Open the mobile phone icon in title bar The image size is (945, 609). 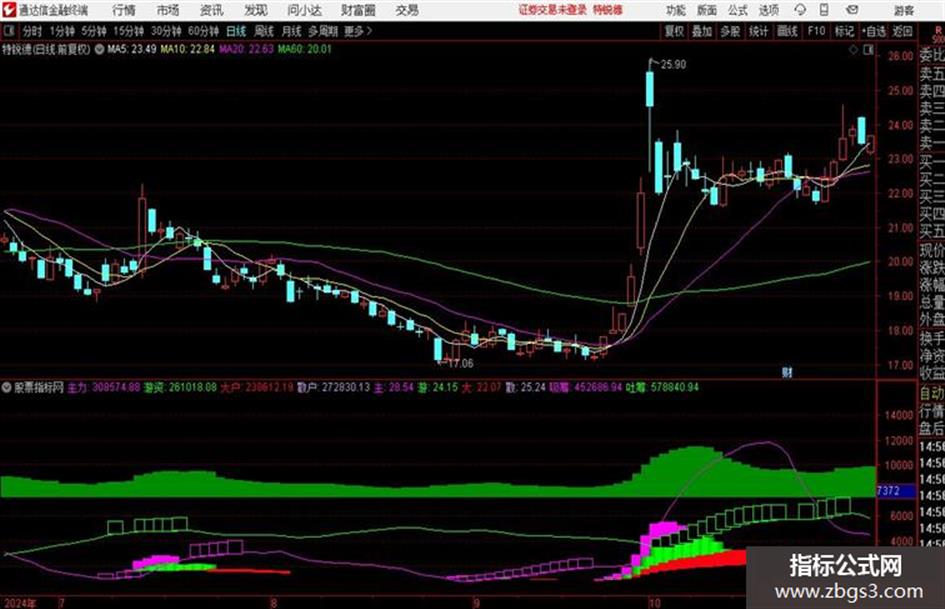(824, 10)
